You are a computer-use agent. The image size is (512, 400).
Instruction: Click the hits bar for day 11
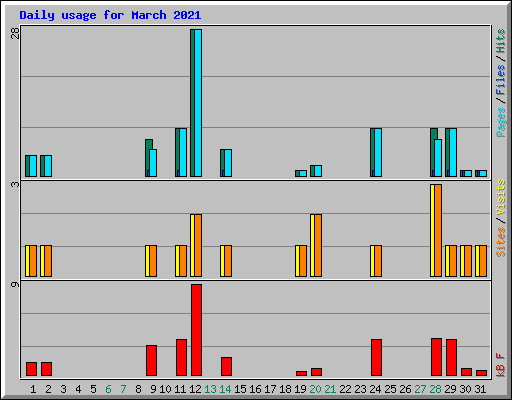pos(177,152)
